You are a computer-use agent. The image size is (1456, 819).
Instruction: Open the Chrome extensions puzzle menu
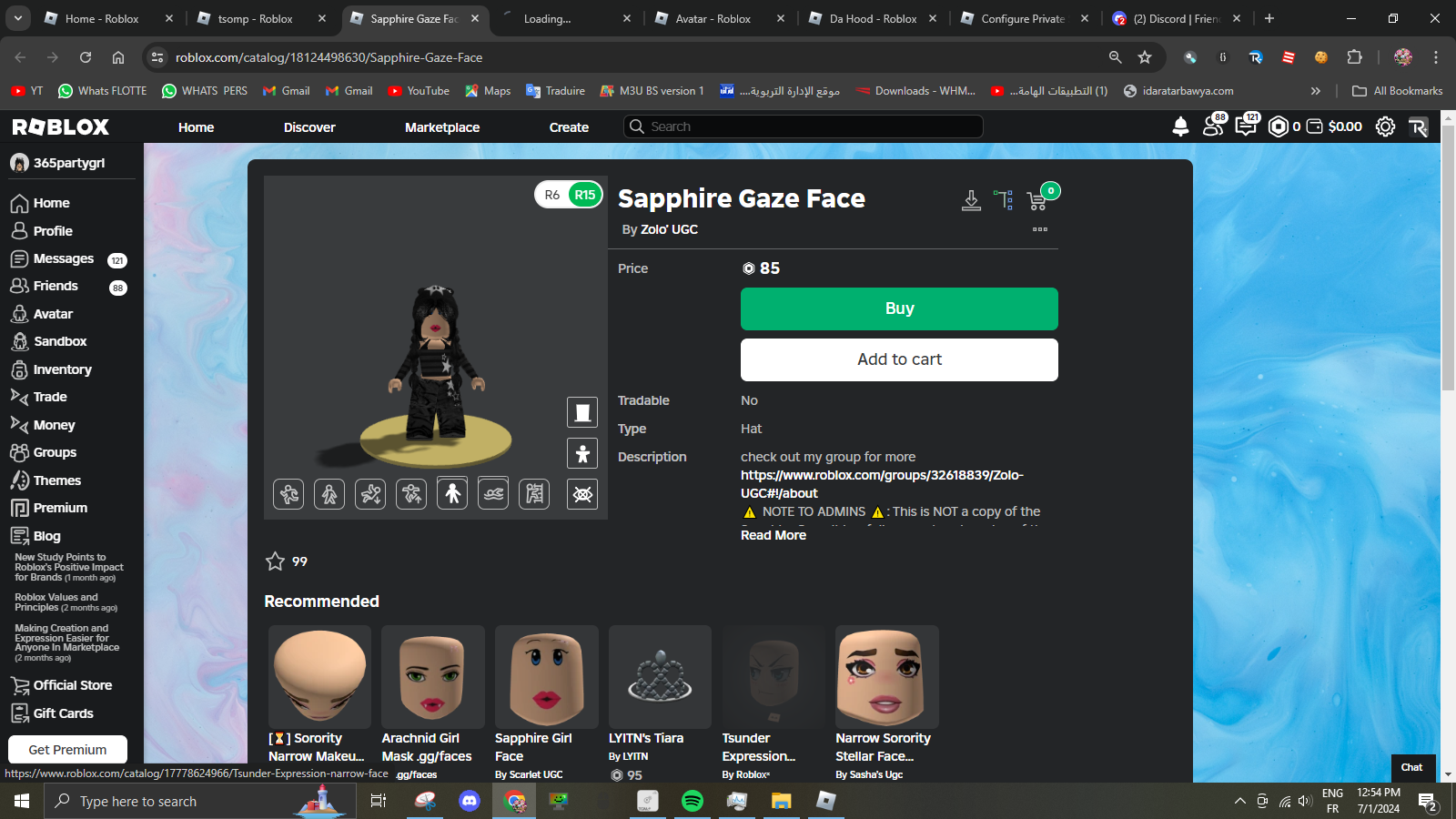pos(1354,57)
